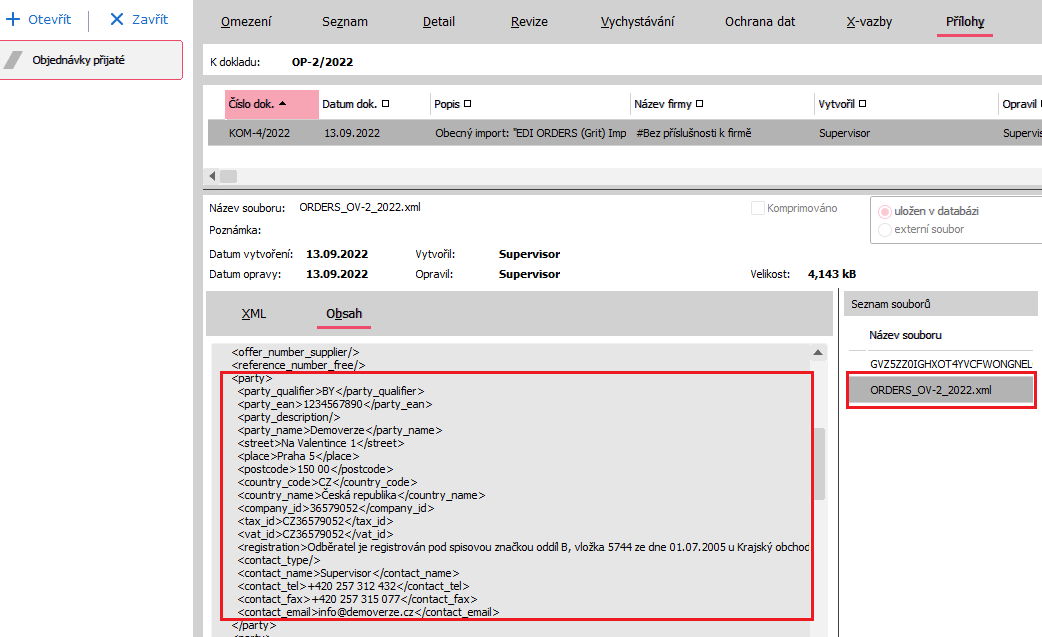This screenshot has height=637, width=1042.
Task: Switch to the Obsah sub-tab
Action: pyautogui.click(x=344, y=314)
